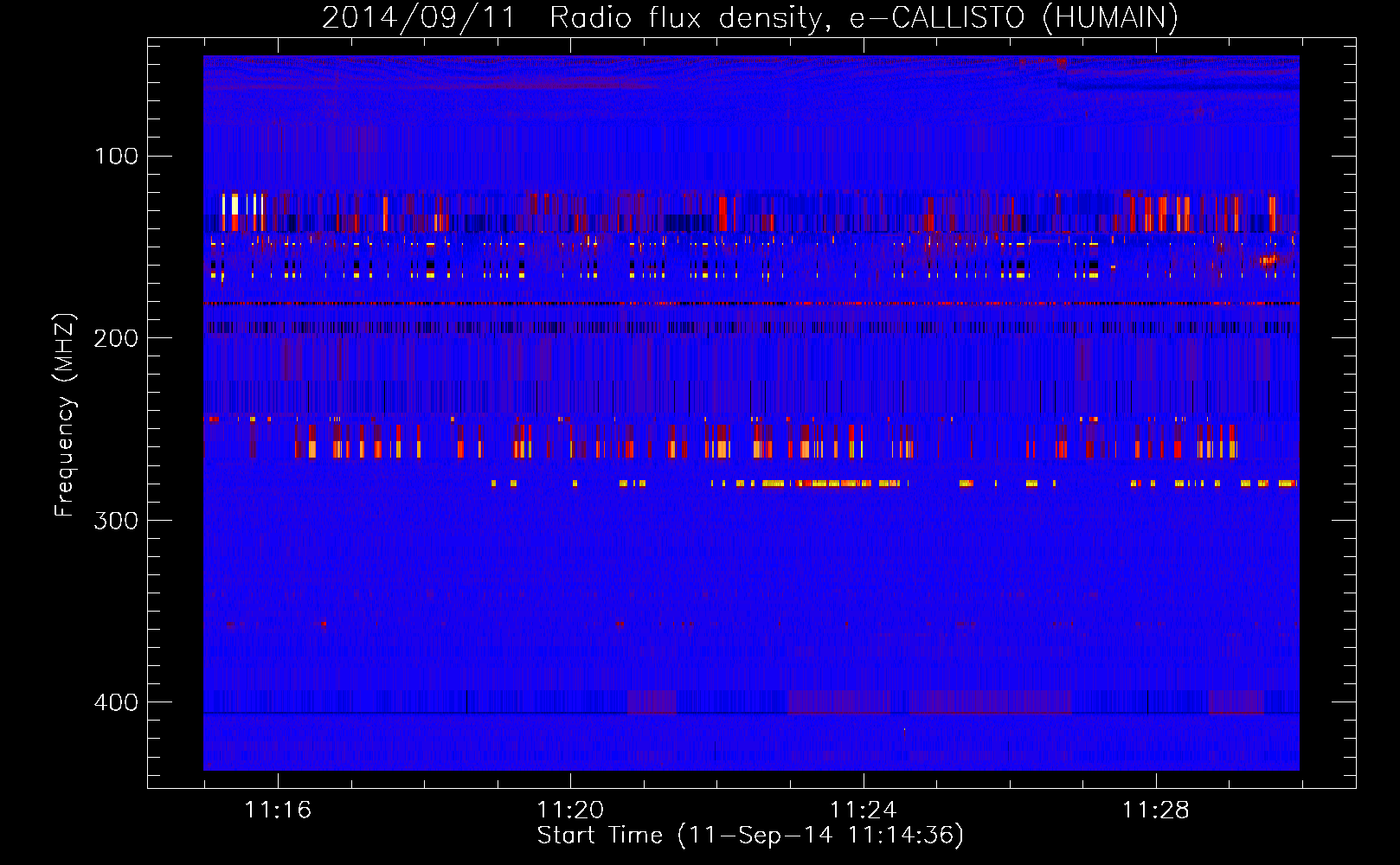1400x865 pixels.
Task: Click the 100 frequency tick label
Action: click(117, 156)
